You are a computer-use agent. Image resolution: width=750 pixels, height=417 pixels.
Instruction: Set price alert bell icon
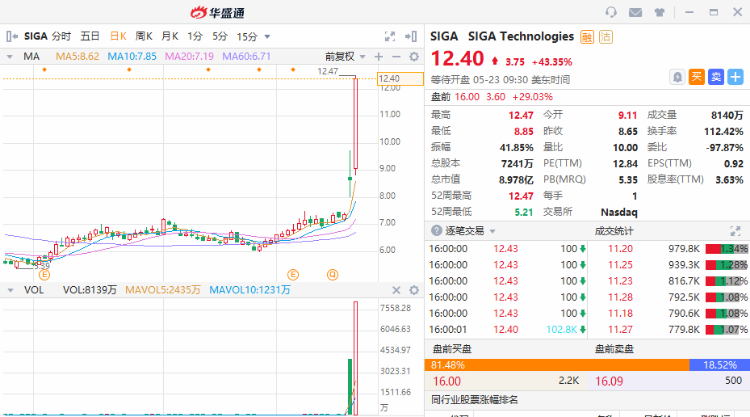point(677,77)
